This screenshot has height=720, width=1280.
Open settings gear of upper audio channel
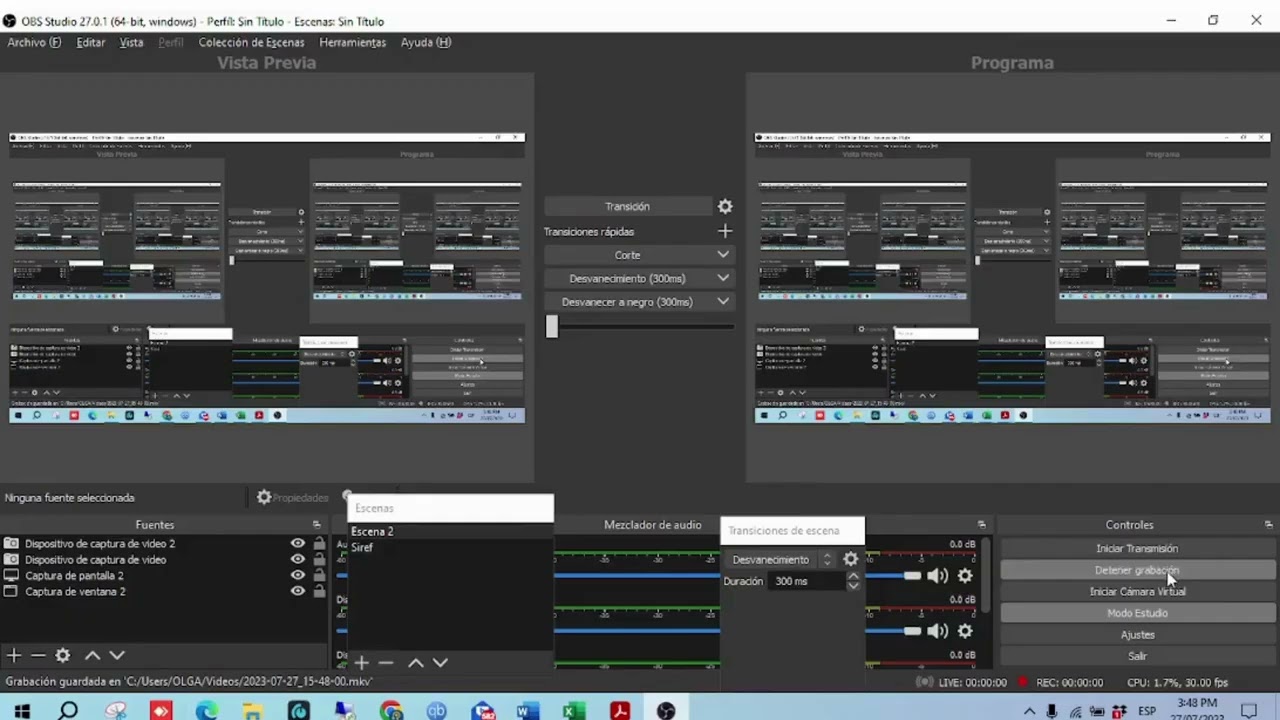[x=965, y=575]
